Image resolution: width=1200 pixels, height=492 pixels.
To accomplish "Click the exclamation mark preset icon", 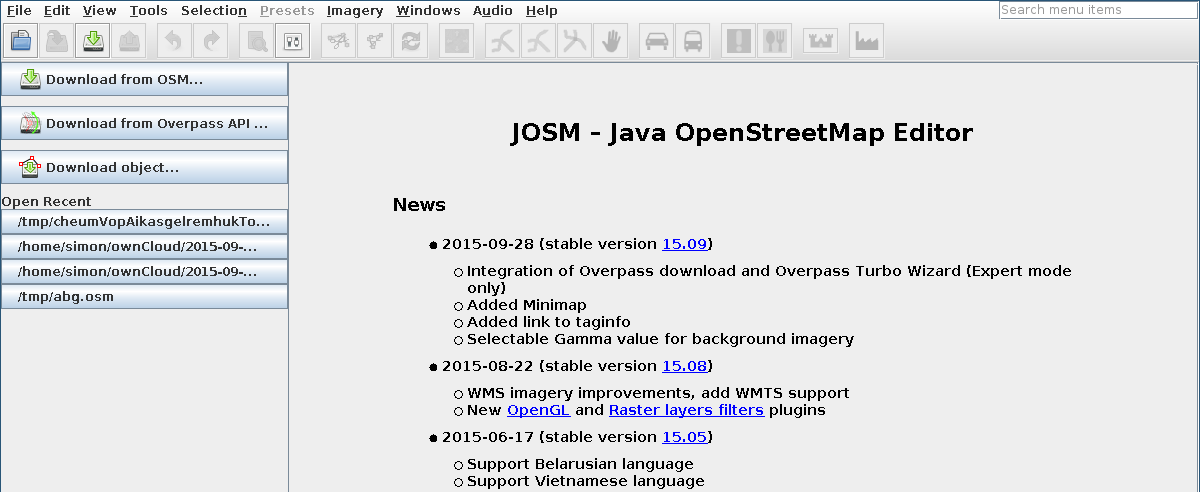I will pyautogui.click(x=739, y=41).
